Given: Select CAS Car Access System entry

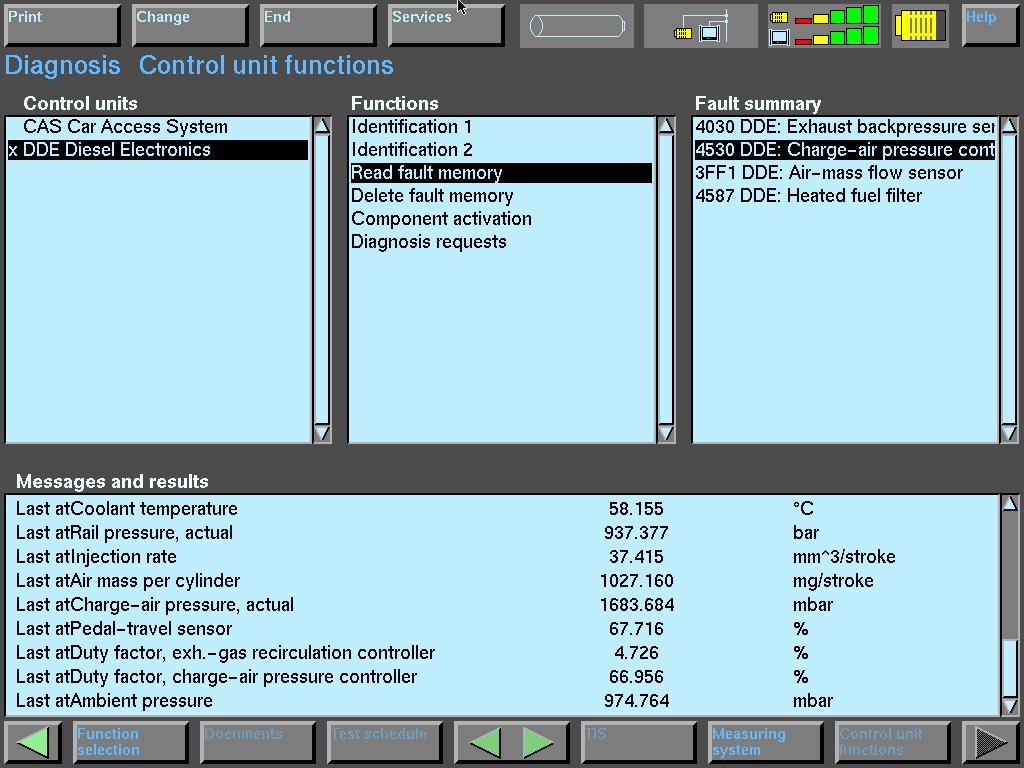Looking at the screenshot, I should (125, 127).
